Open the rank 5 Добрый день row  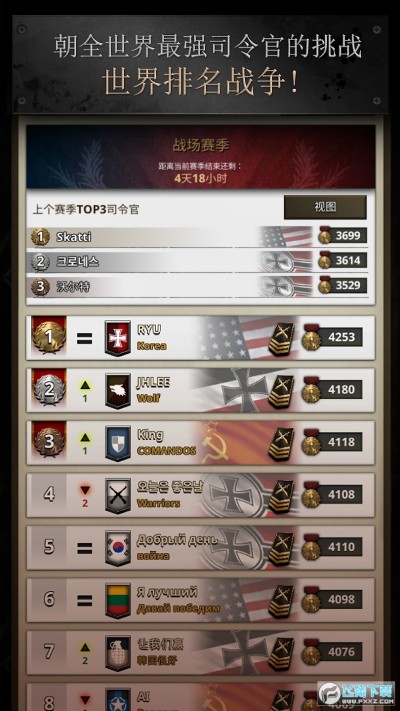(200, 548)
